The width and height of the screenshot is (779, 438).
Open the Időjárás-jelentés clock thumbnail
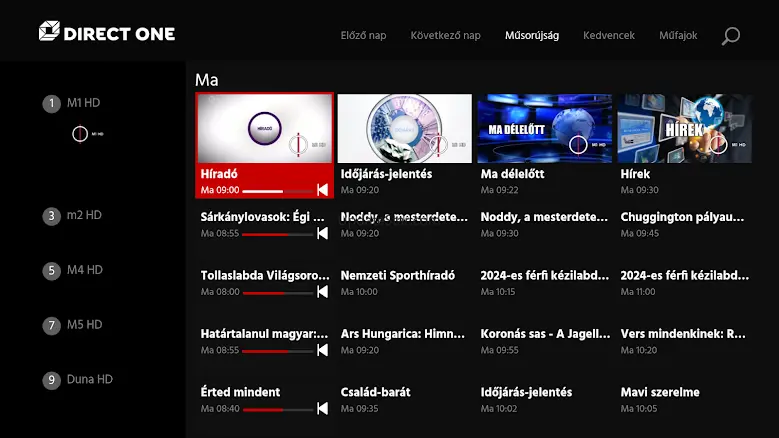(404, 129)
